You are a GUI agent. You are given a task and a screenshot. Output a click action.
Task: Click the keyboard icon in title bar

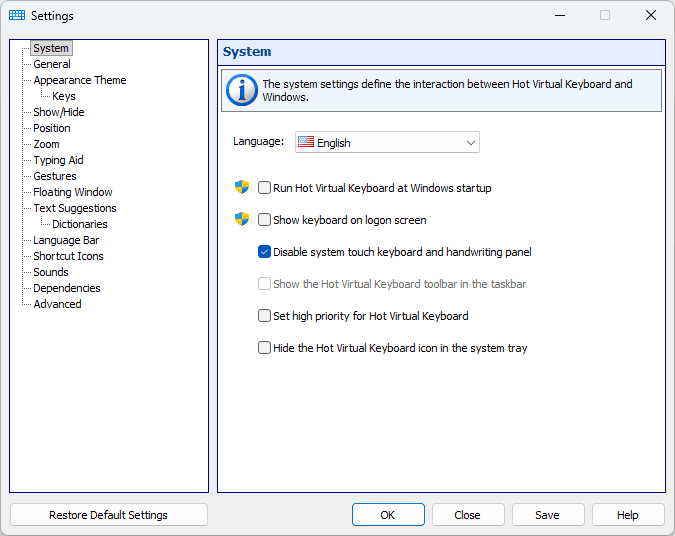(17, 15)
